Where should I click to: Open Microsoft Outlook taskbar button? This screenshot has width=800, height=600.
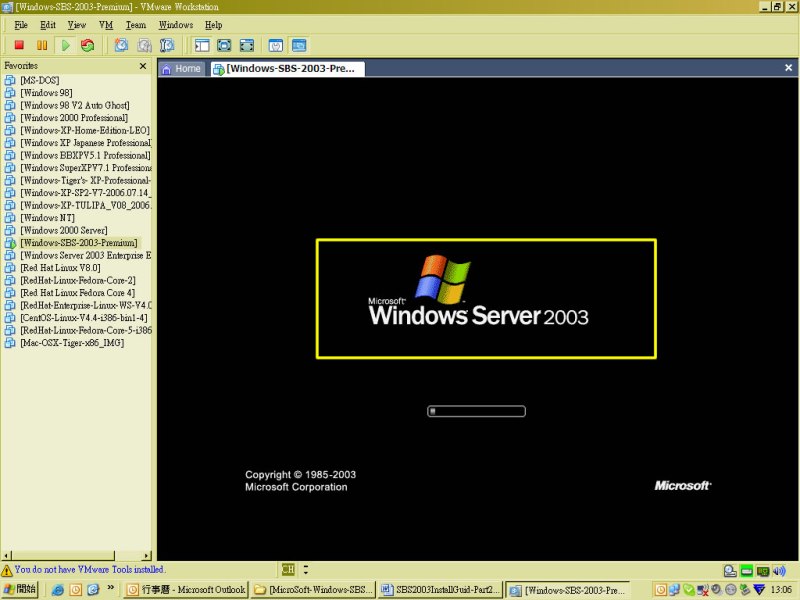[186, 590]
